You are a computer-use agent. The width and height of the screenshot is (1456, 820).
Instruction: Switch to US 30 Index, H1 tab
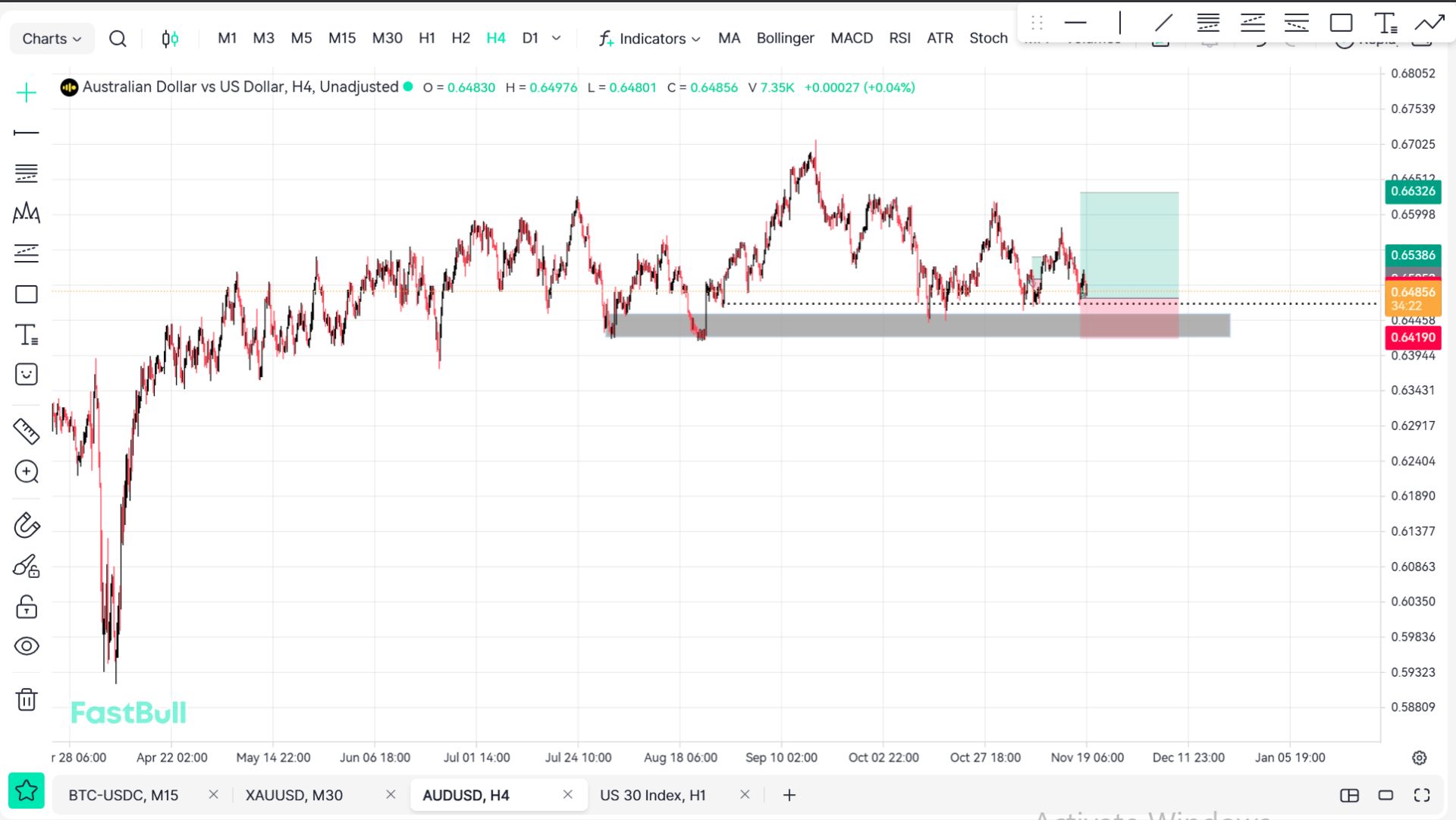[652, 795]
